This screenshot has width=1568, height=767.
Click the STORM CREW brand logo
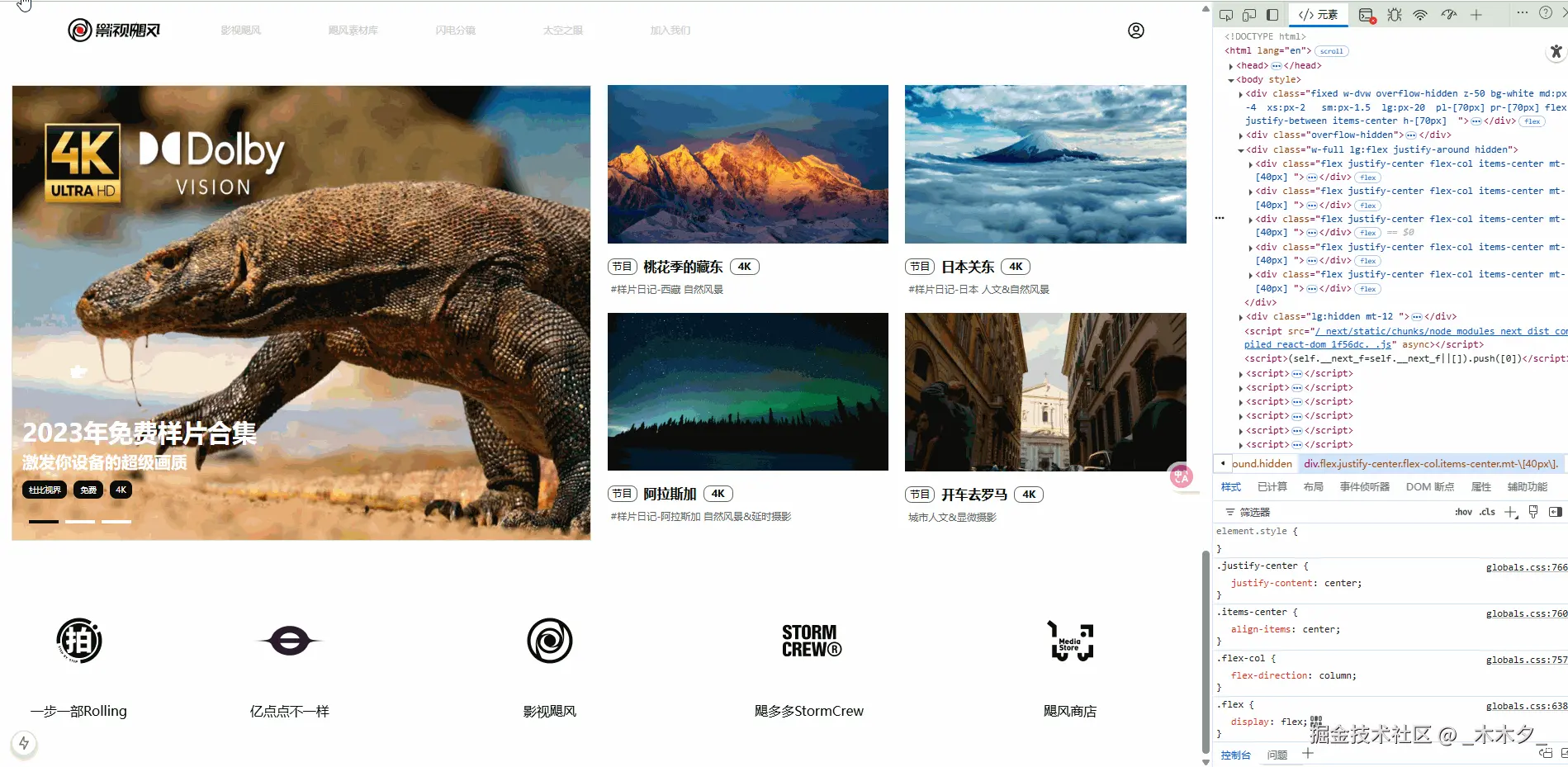(812, 641)
